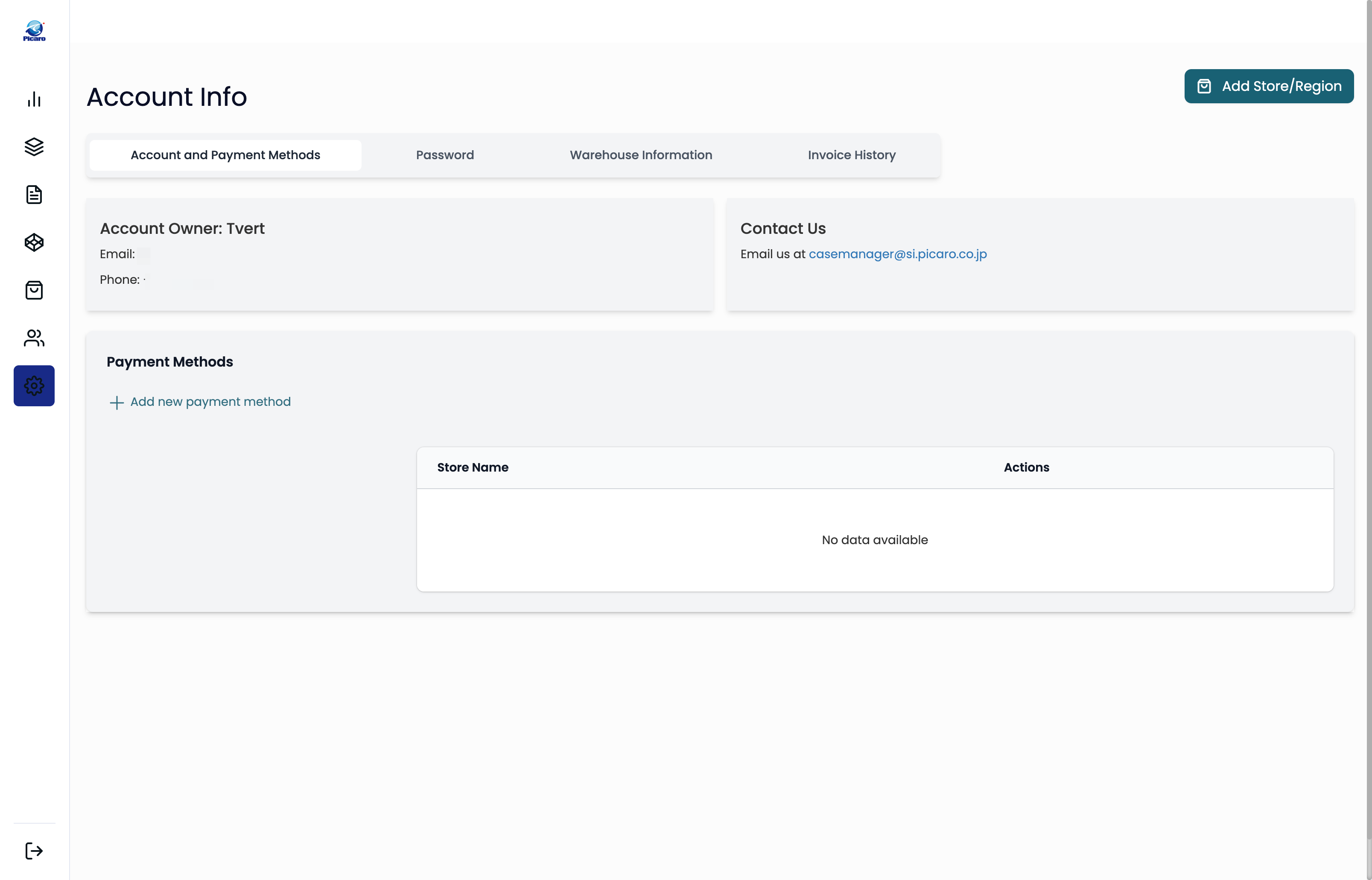Click the Actions column header
The image size is (1372, 880).
click(1026, 467)
